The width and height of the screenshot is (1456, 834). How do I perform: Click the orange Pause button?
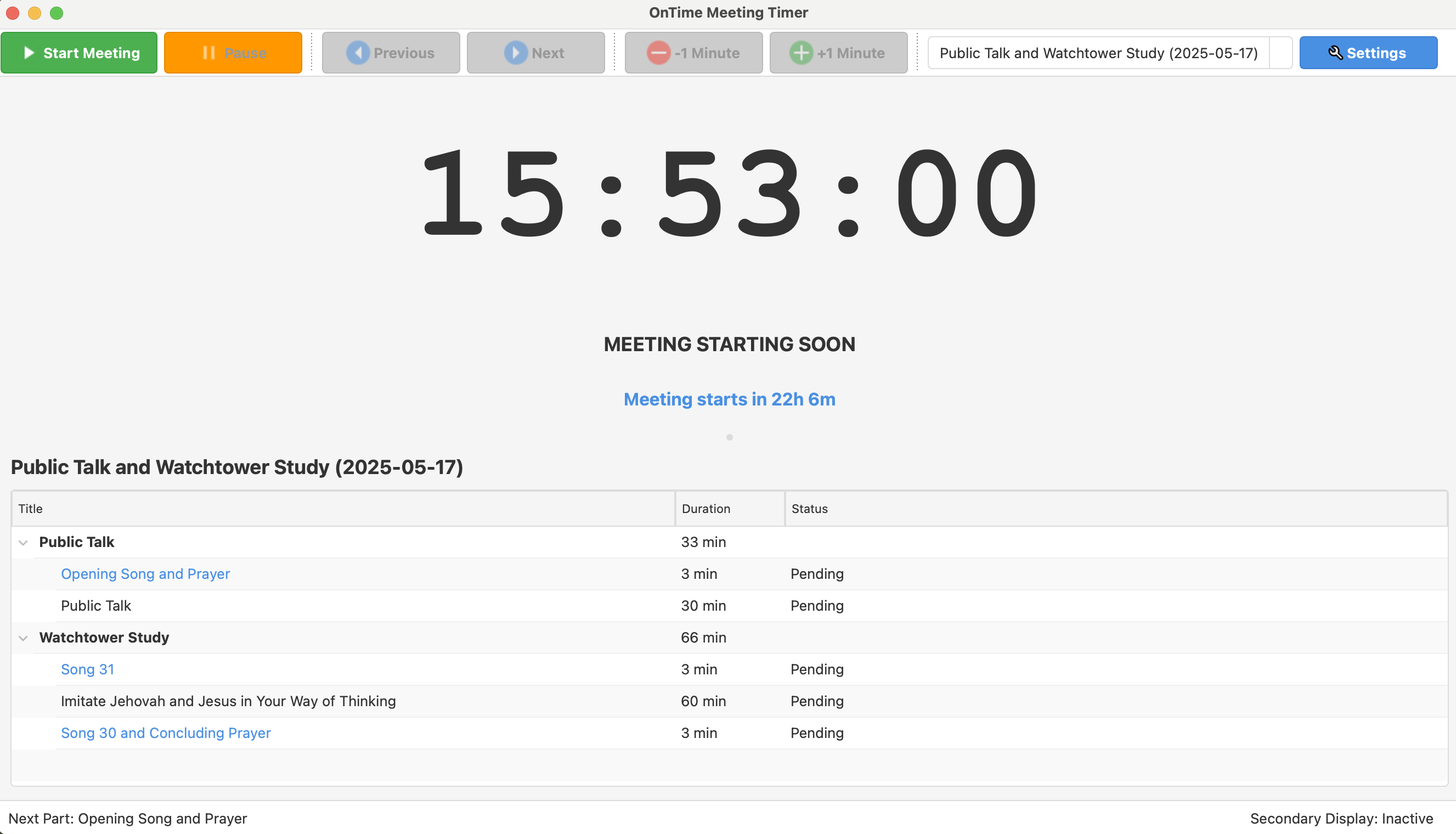[x=233, y=53]
